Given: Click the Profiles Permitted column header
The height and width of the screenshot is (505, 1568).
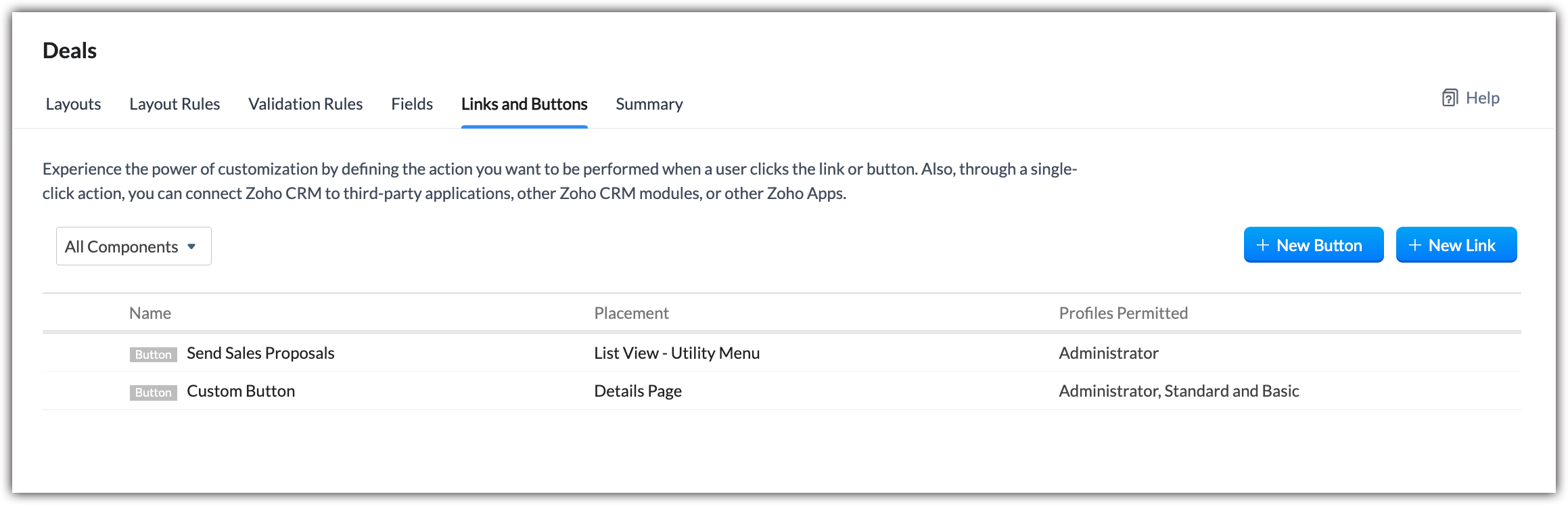Looking at the screenshot, I should tap(1123, 313).
